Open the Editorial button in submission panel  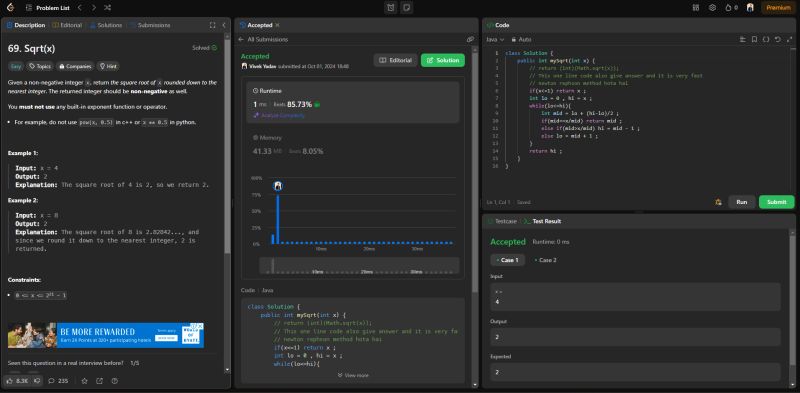(x=395, y=60)
